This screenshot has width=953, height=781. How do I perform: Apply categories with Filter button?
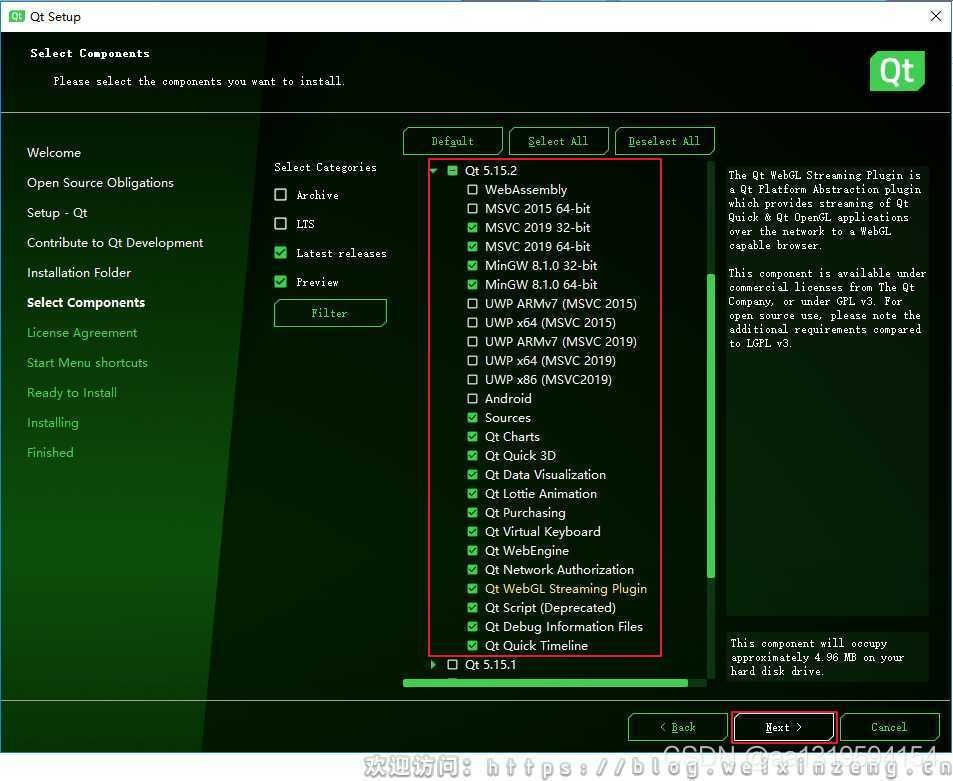click(330, 313)
